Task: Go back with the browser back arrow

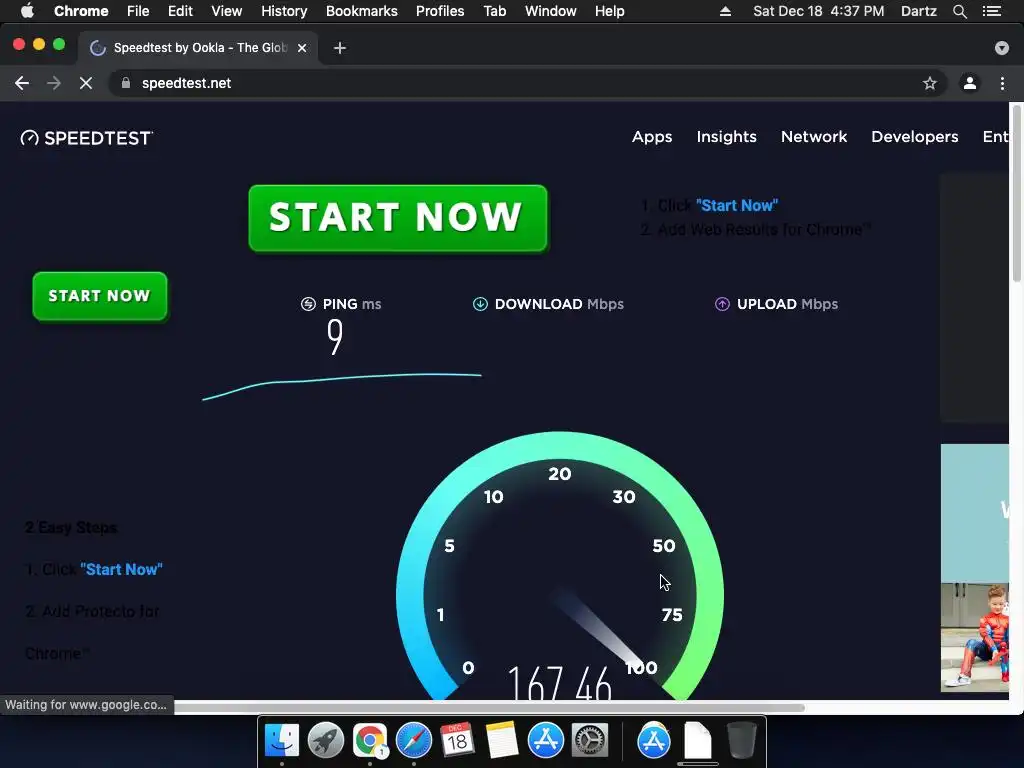Action: 22,83
